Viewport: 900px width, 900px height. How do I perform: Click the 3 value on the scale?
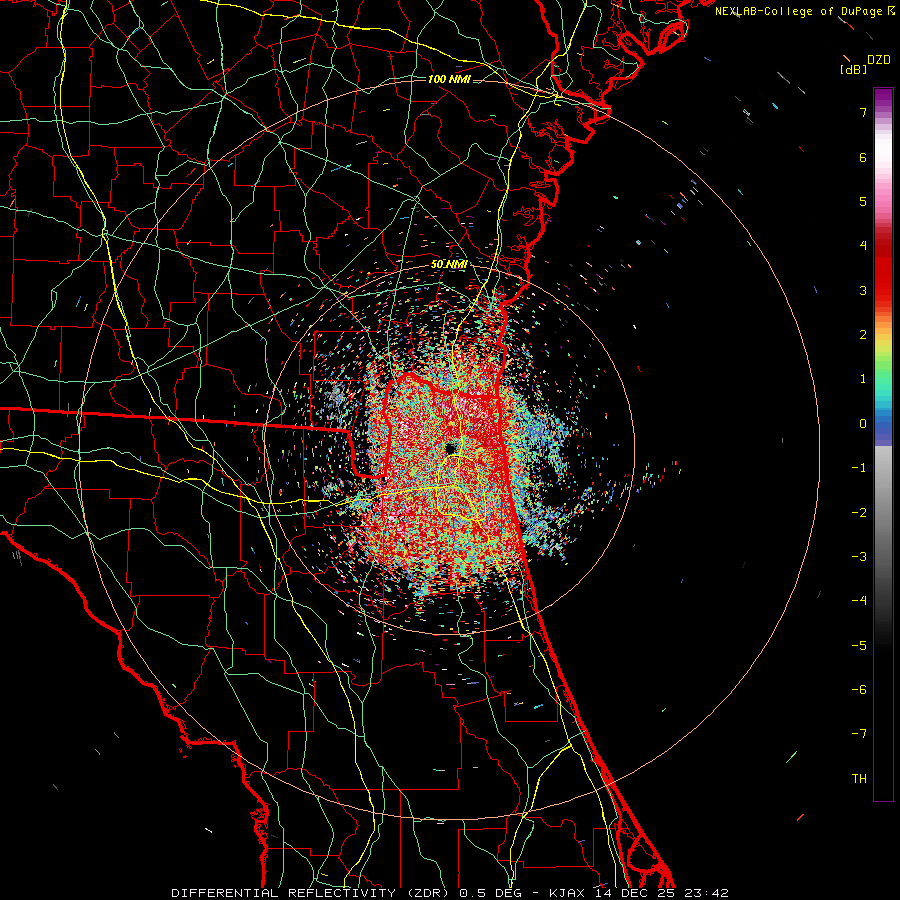(863, 290)
